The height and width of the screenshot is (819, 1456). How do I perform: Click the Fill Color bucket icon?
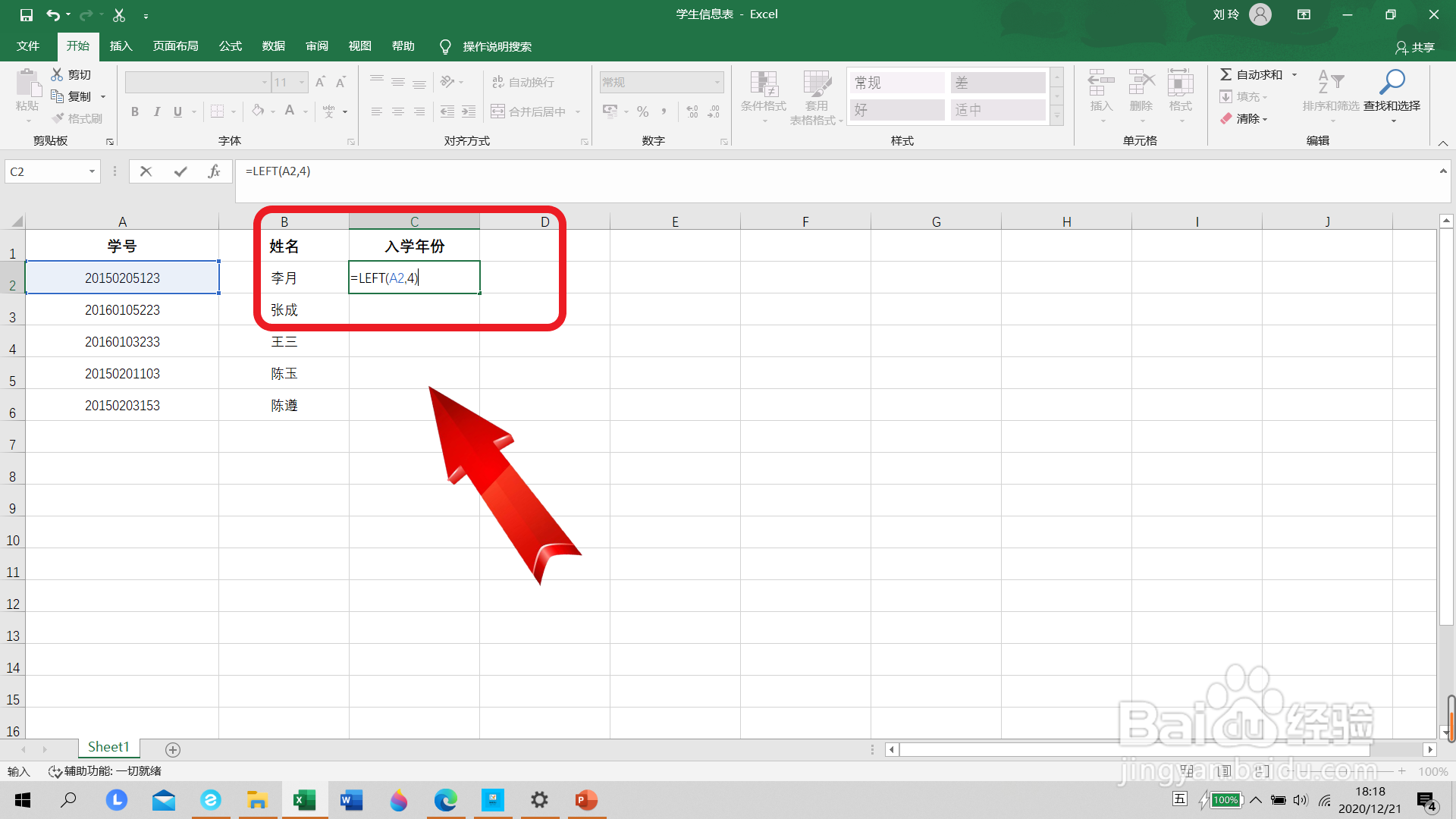[258, 111]
